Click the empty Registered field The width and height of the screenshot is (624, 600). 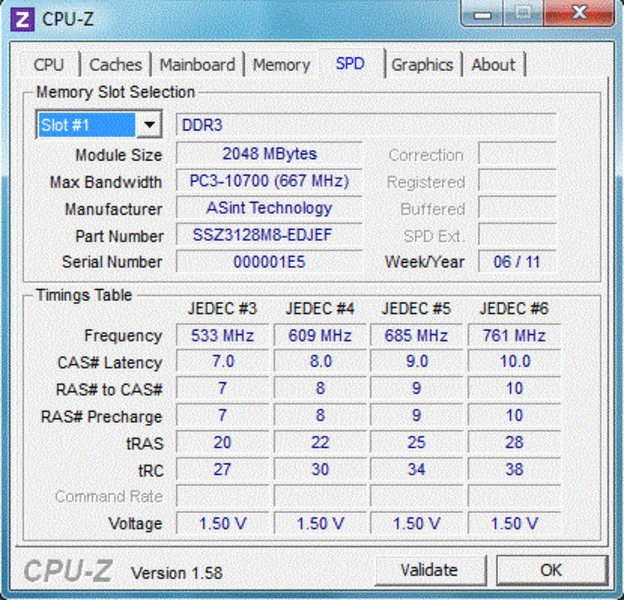[x=517, y=181]
